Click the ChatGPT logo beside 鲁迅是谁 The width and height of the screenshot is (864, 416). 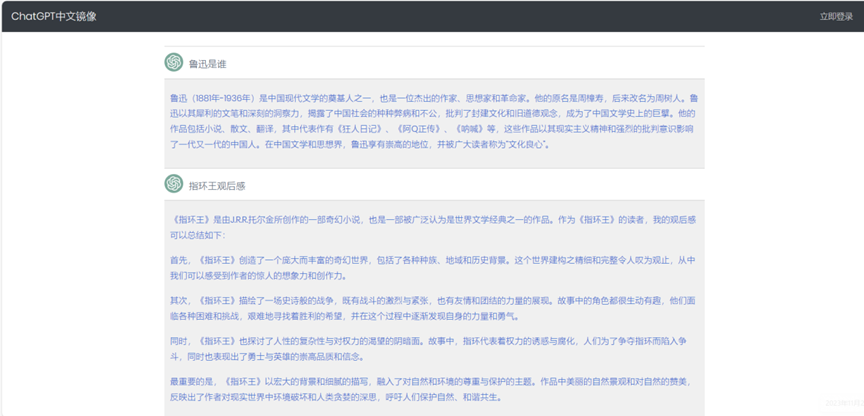(174, 62)
